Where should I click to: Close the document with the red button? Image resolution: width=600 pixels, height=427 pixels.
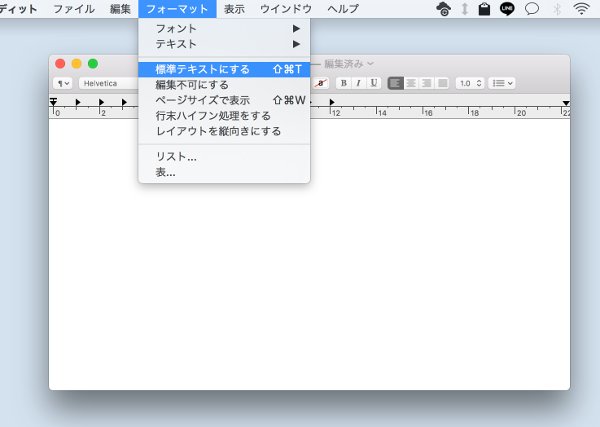tap(60, 64)
